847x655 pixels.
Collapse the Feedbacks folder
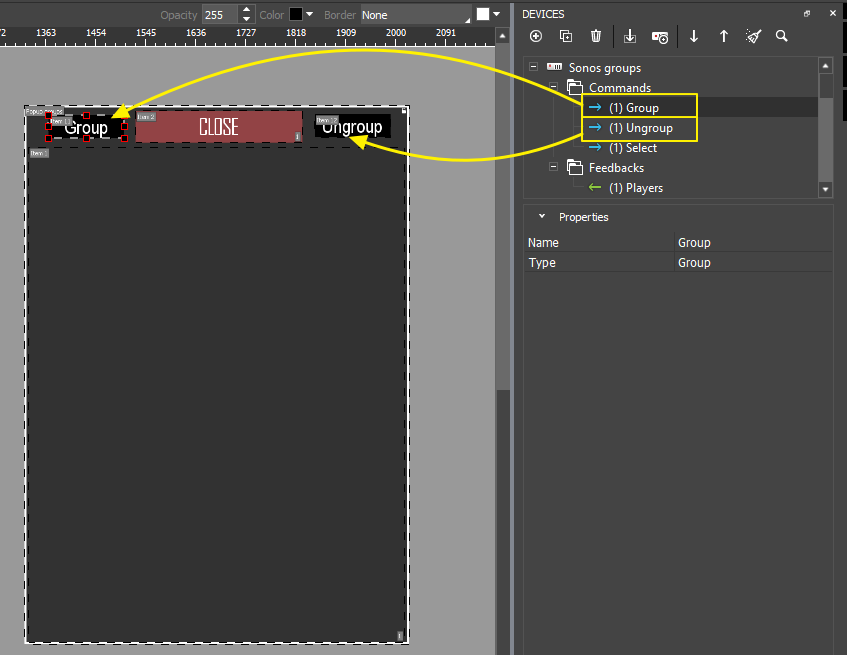554,168
